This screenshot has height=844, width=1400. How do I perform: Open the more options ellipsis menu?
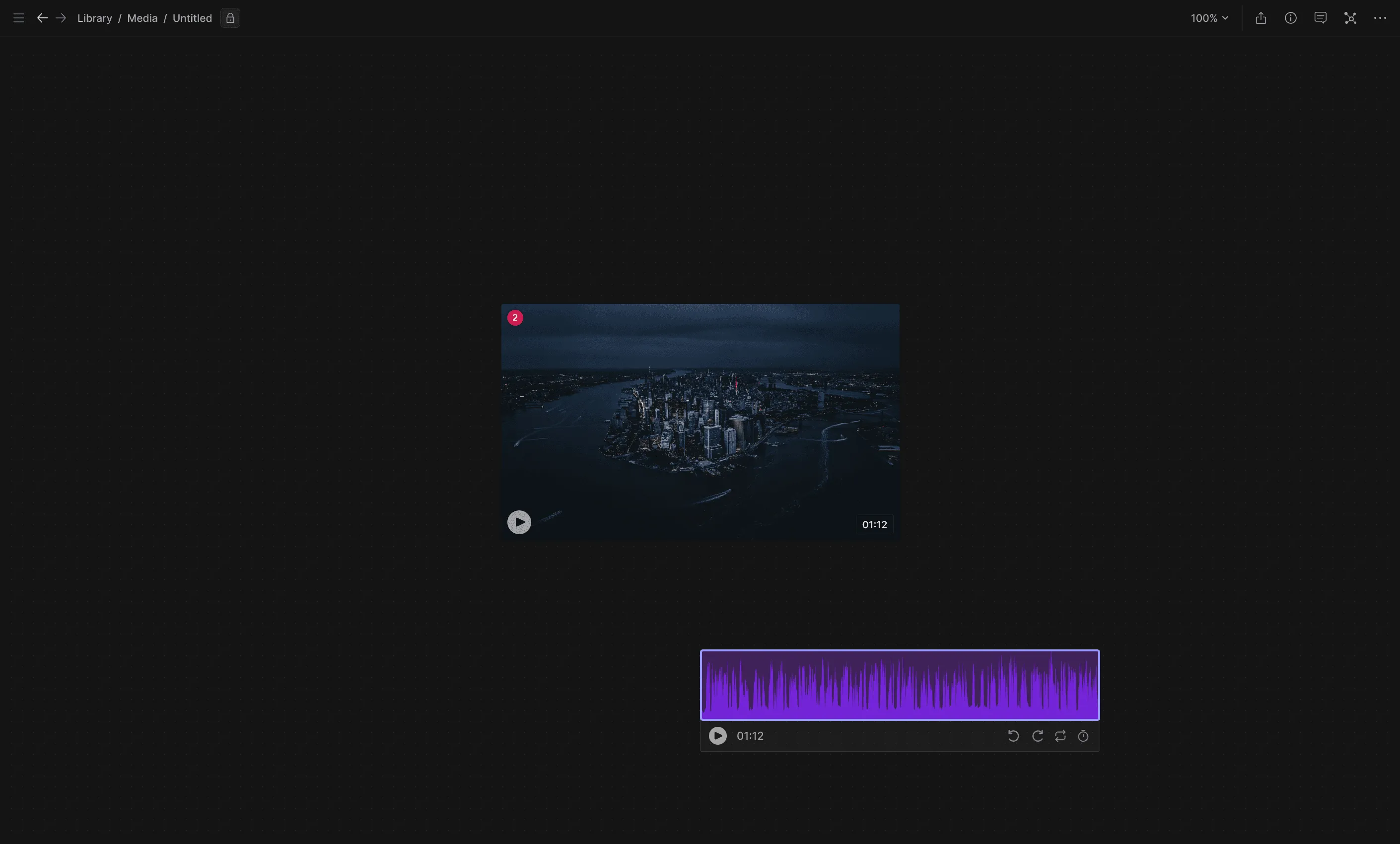(x=1380, y=18)
